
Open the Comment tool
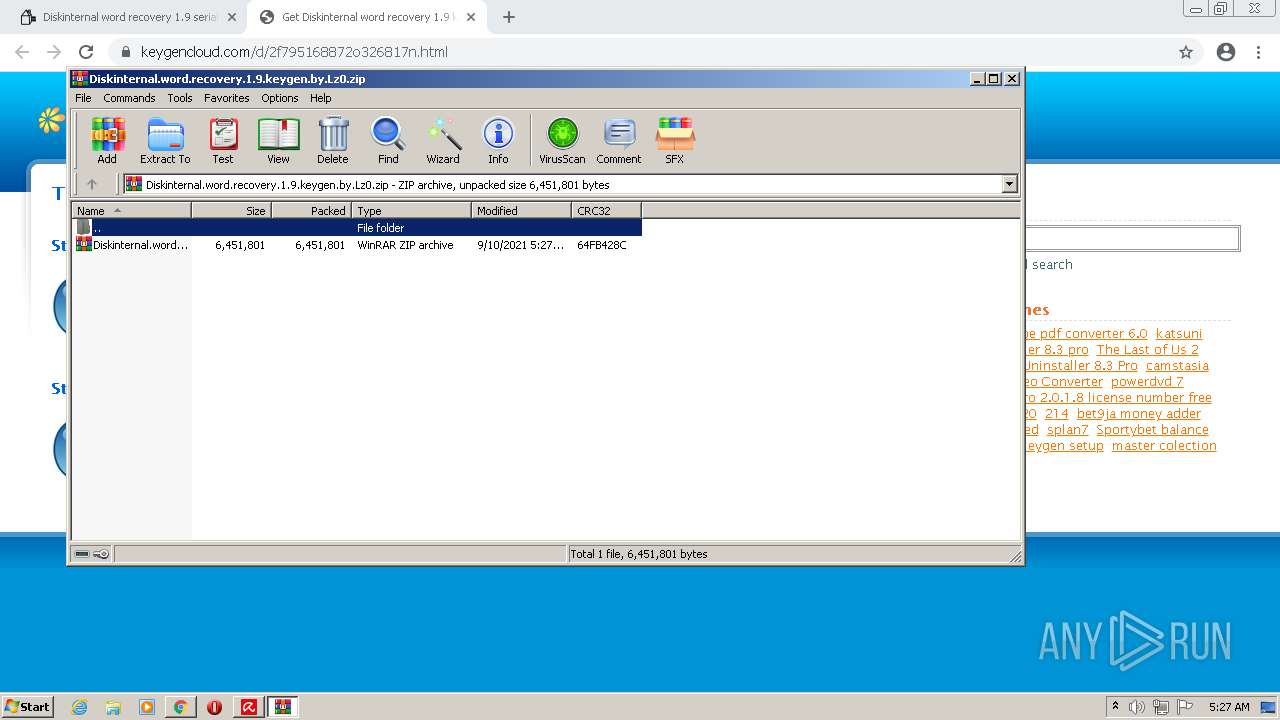pyautogui.click(x=619, y=140)
